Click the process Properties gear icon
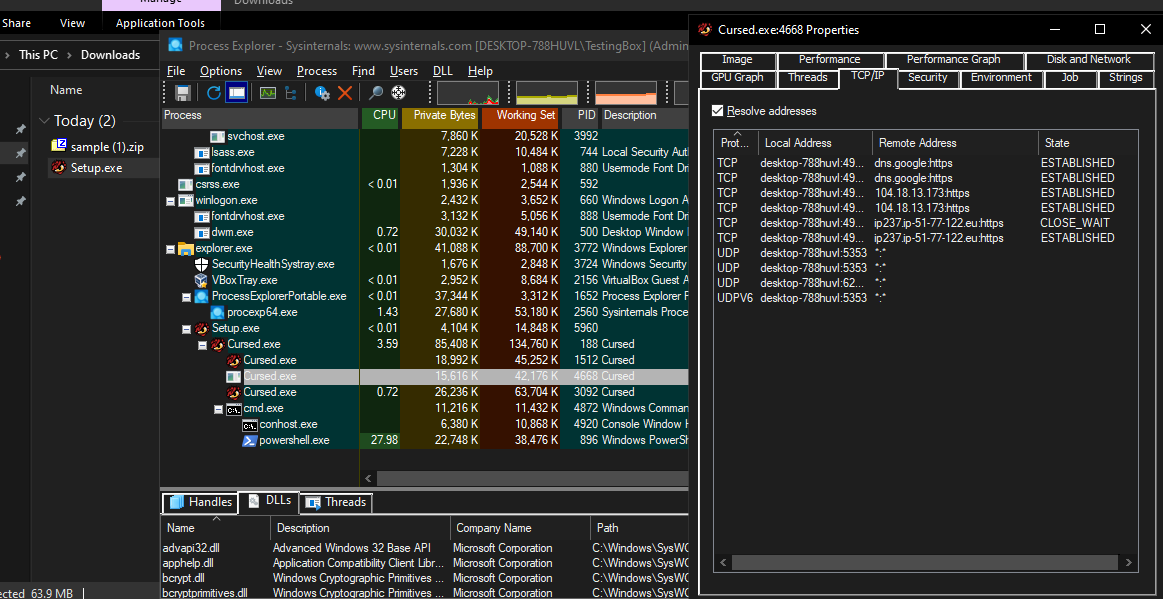1163x599 pixels. coord(322,93)
